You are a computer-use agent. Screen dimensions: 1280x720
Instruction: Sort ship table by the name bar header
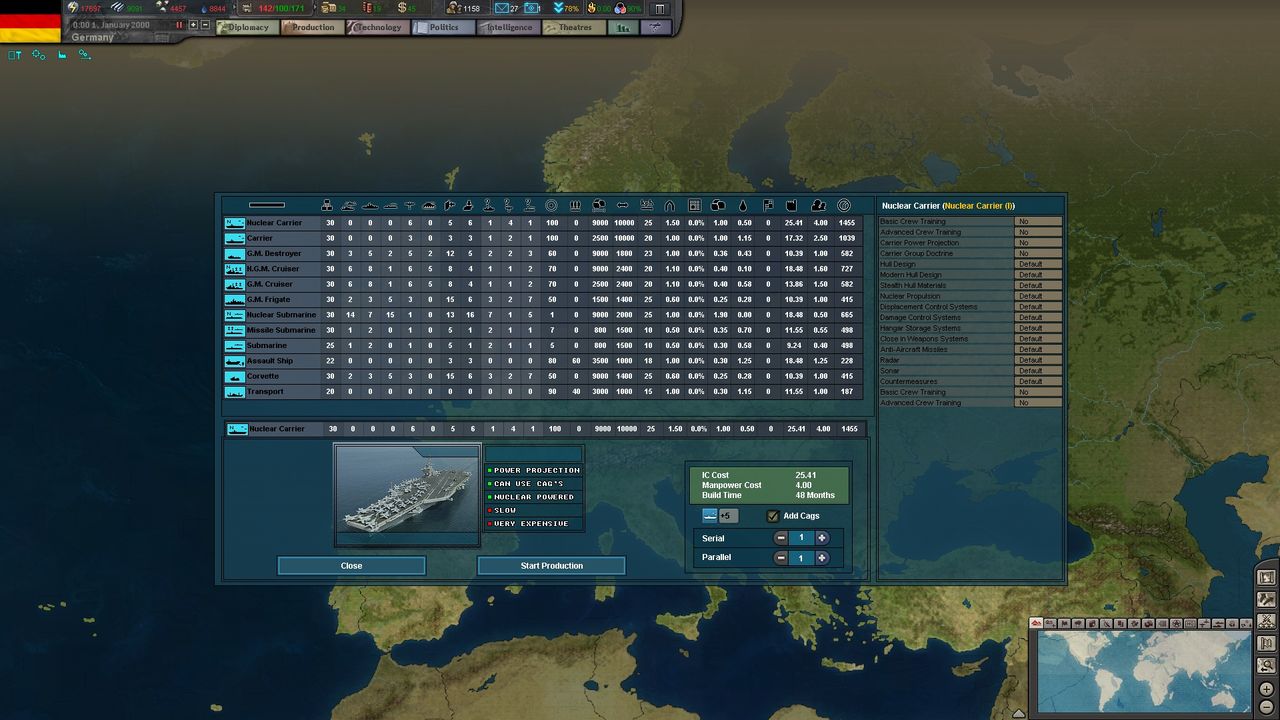coord(267,205)
